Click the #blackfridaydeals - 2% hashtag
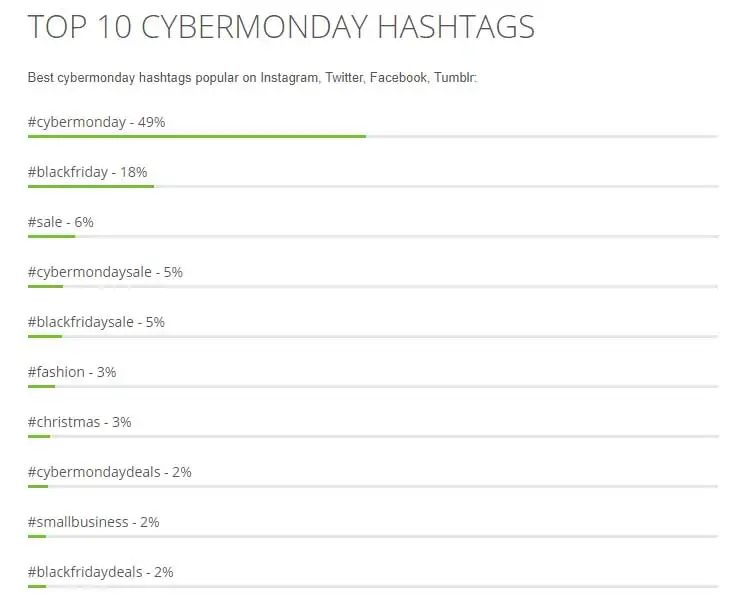Screen dimensions: 742x604 [x=101, y=572]
